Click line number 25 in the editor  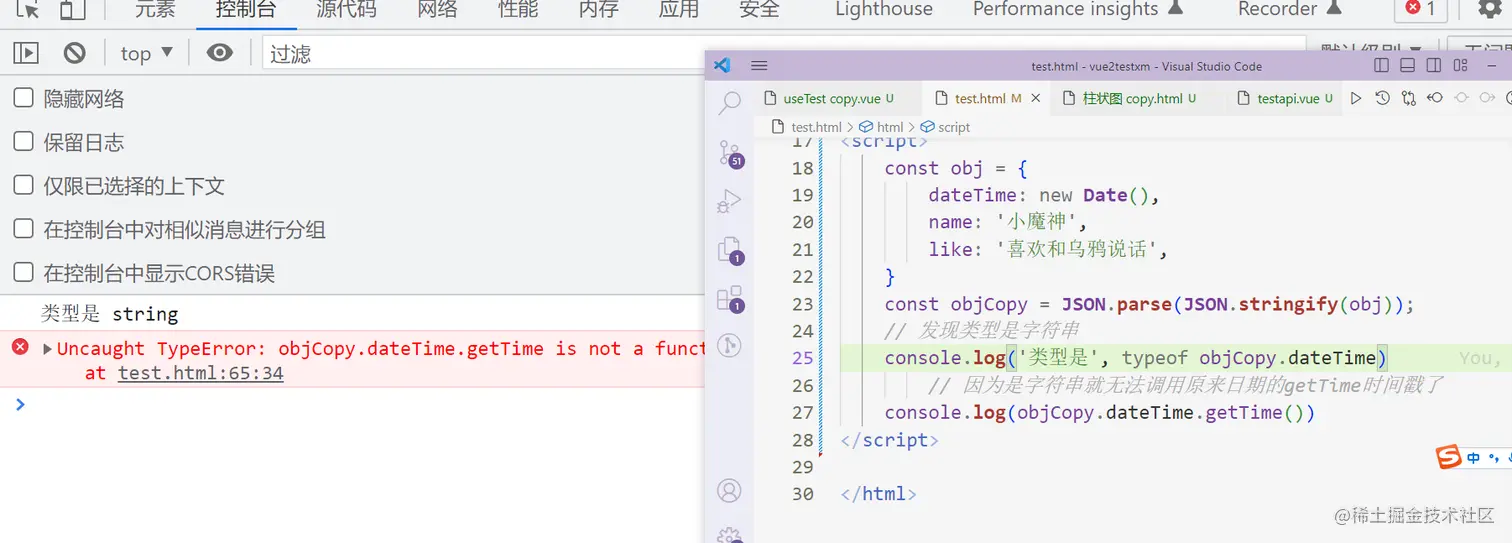click(802, 358)
